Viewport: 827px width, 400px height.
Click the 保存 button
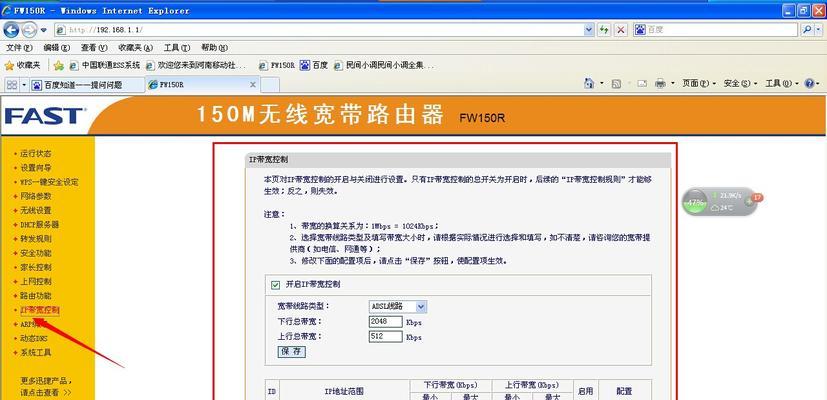[x=291, y=351]
